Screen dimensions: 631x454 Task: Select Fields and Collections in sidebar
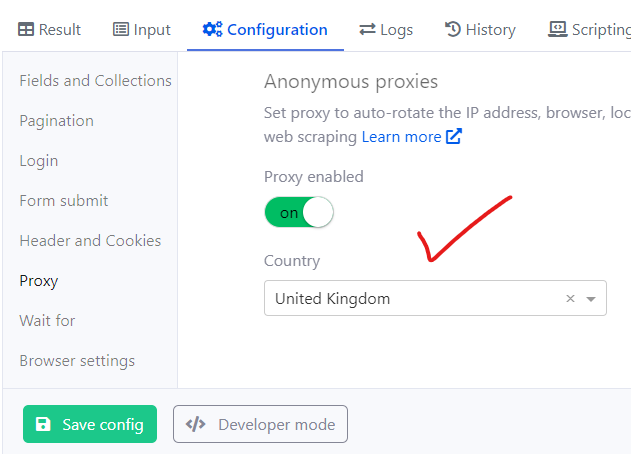(95, 80)
